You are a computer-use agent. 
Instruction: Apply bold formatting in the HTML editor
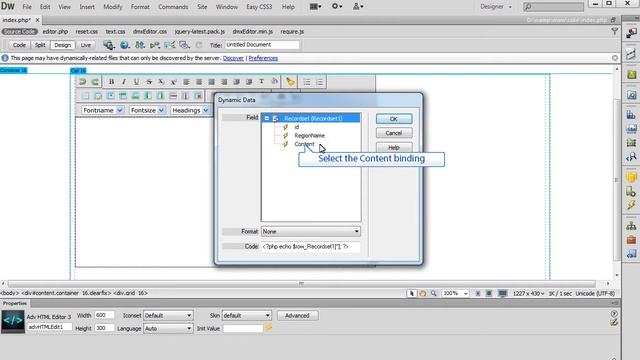click(x=111, y=82)
